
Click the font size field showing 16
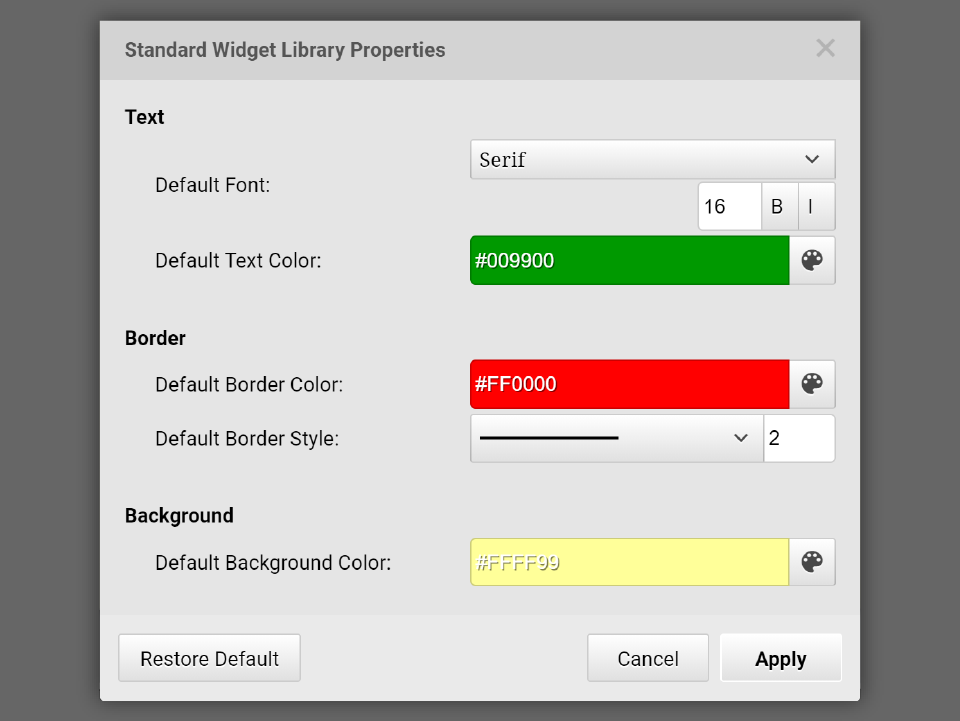pos(729,207)
